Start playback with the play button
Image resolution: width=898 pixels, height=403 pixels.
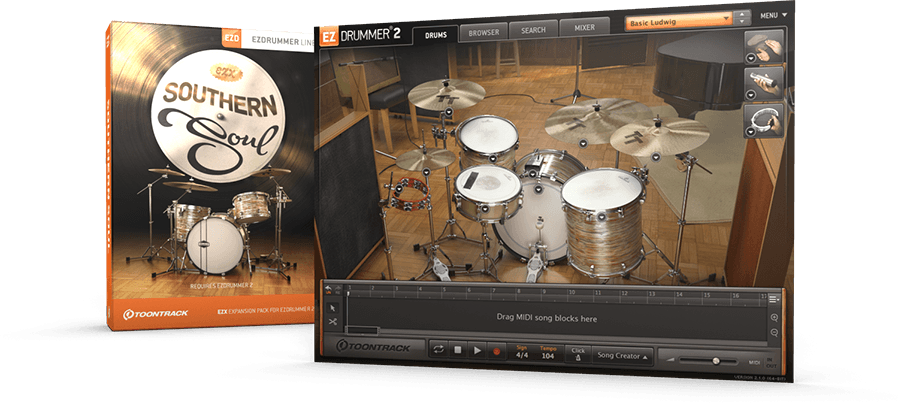pyautogui.click(x=476, y=351)
